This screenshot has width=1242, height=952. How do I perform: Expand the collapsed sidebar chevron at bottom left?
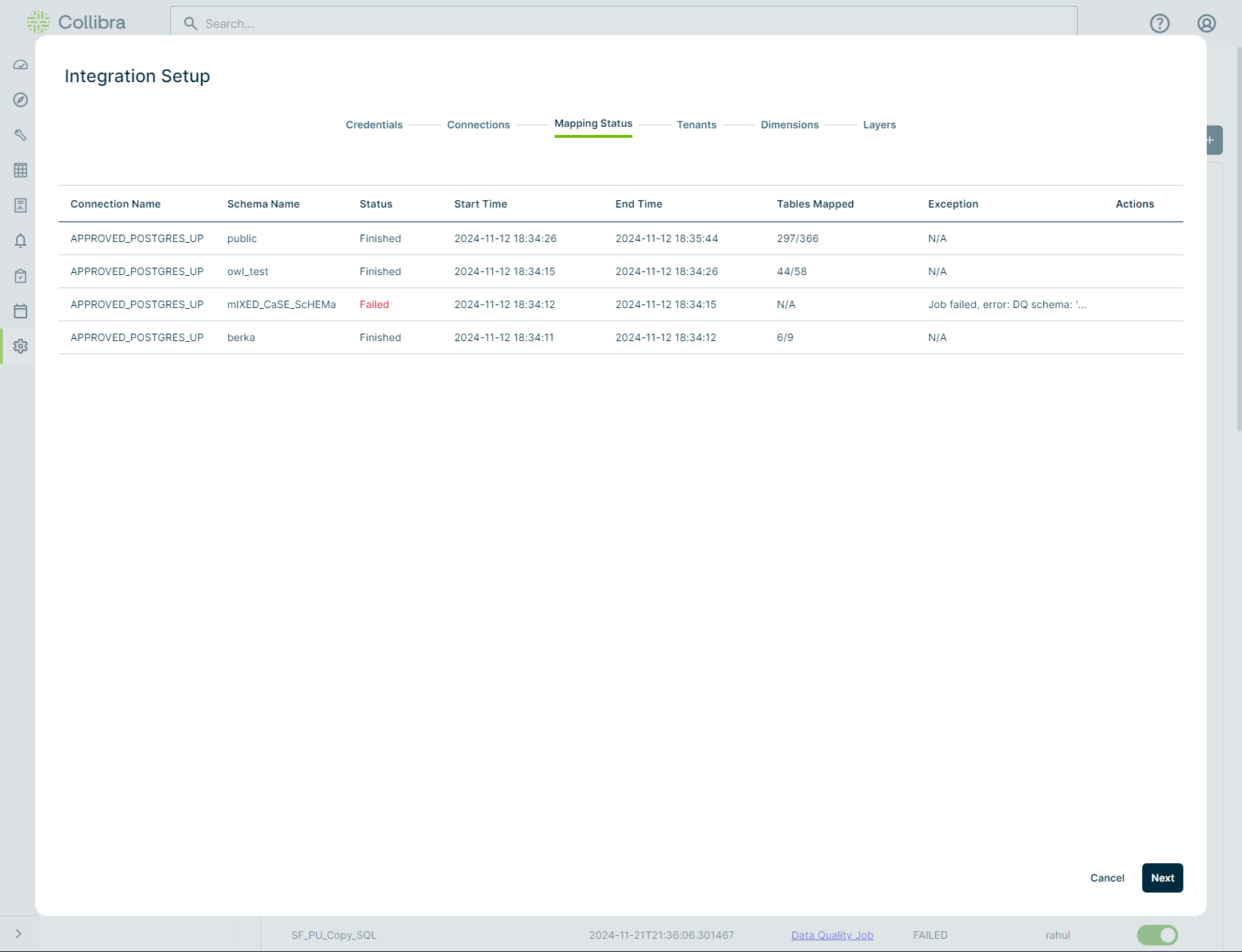click(18, 933)
